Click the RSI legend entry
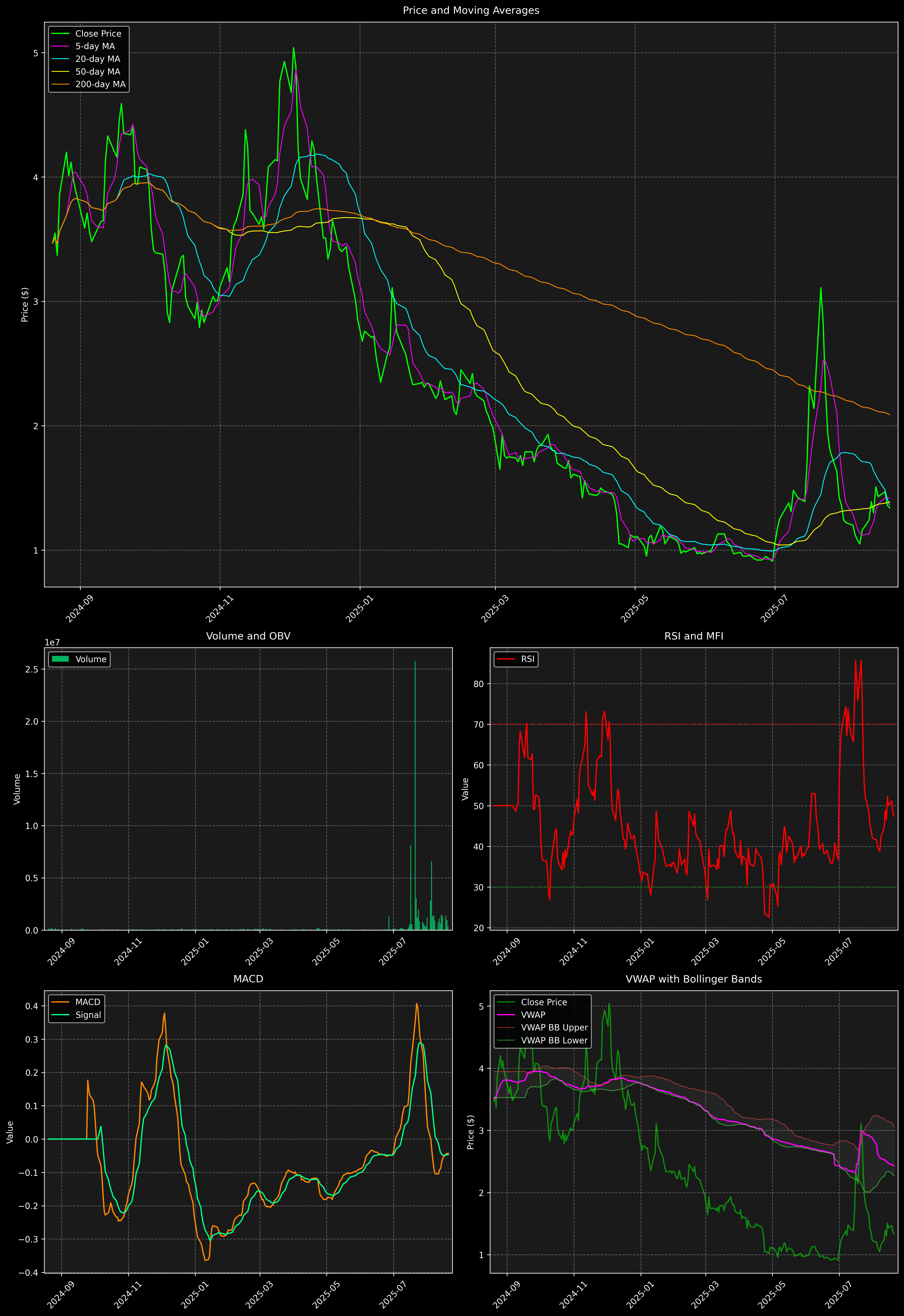This screenshot has height=1316, width=904. [527, 659]
